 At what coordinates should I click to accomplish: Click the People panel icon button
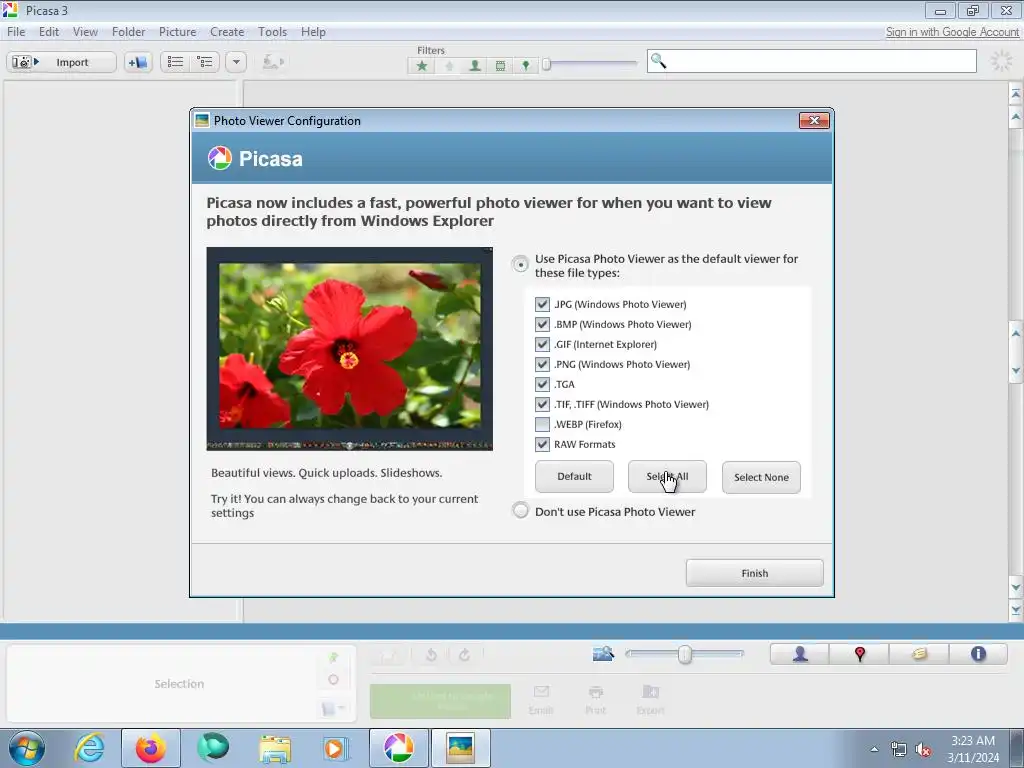click(x=800, y=654)
